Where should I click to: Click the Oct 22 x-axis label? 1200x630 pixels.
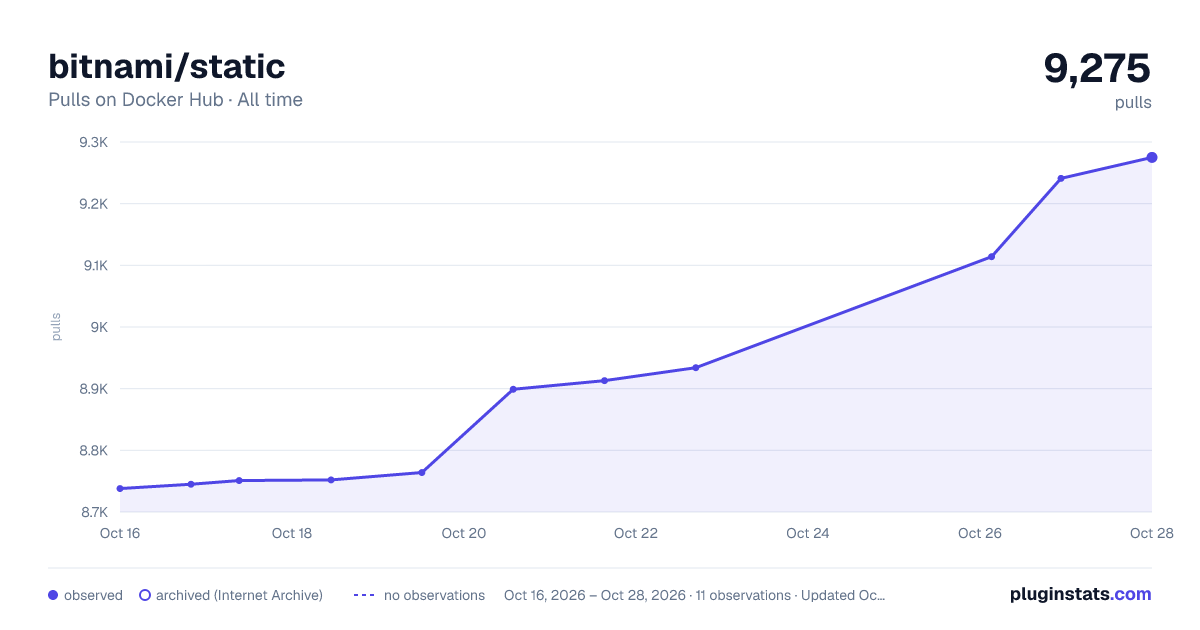(x=636, y=533)
